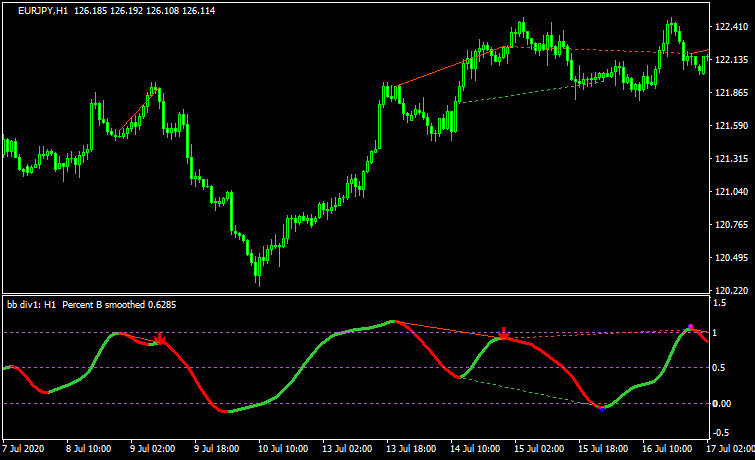Click the 0.00 indicator scale label
Screen dimensions: 755x460
click(722, 404)
